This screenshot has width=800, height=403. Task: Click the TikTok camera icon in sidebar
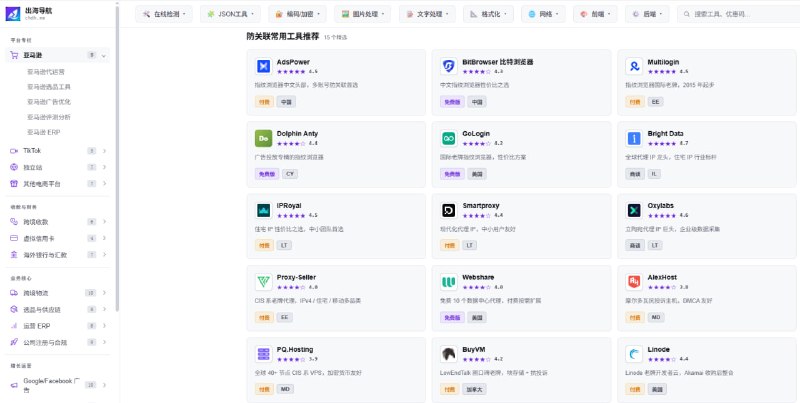(14, 151)
